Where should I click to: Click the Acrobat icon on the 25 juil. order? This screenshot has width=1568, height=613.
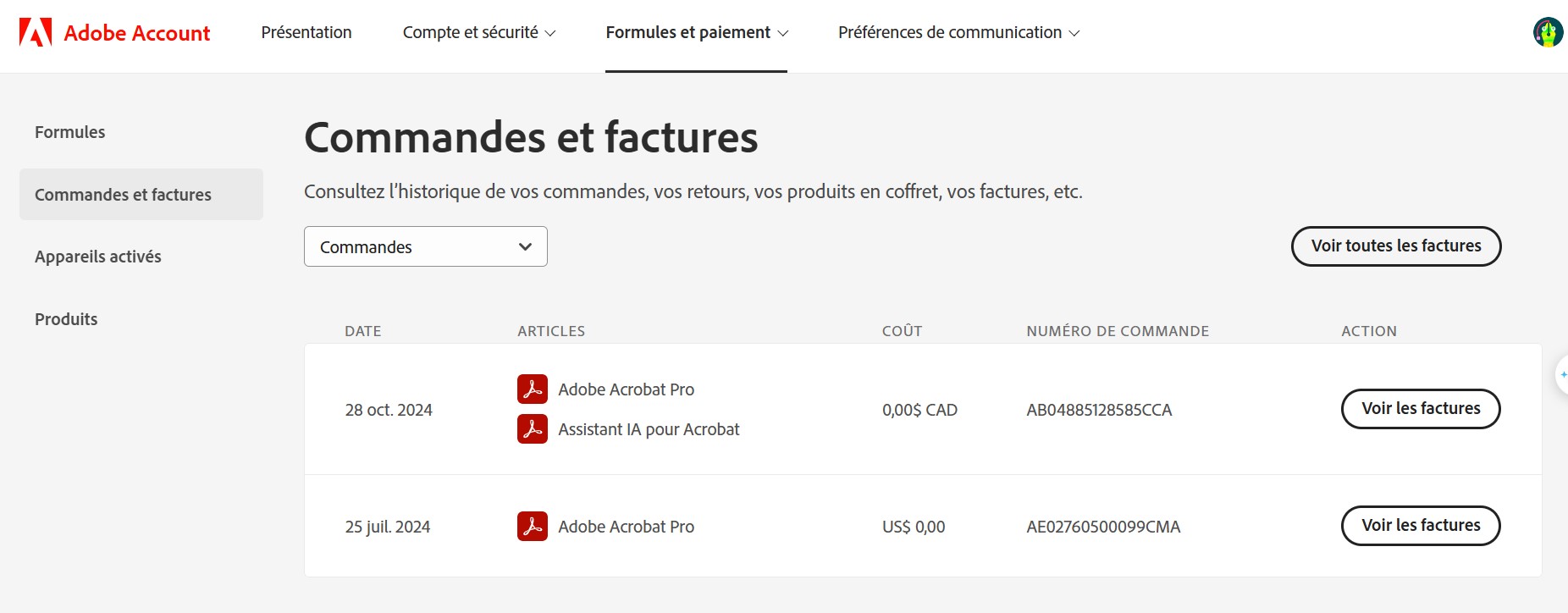point(532,526)
